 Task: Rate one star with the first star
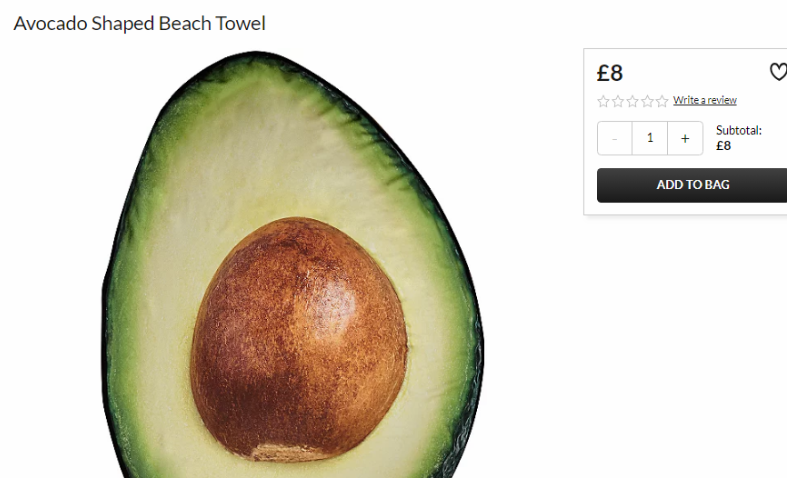click(603, 101)
